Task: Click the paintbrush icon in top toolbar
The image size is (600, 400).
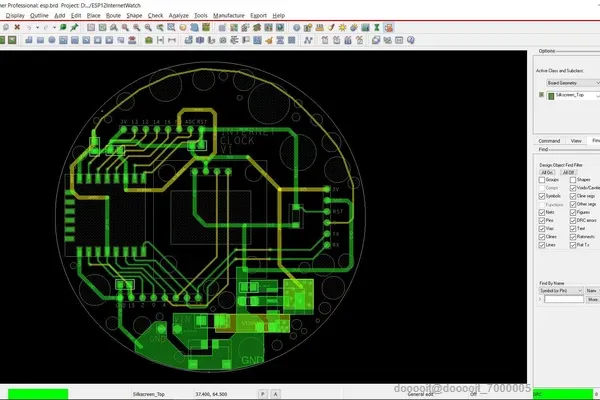Action: (x=331, y=27)
